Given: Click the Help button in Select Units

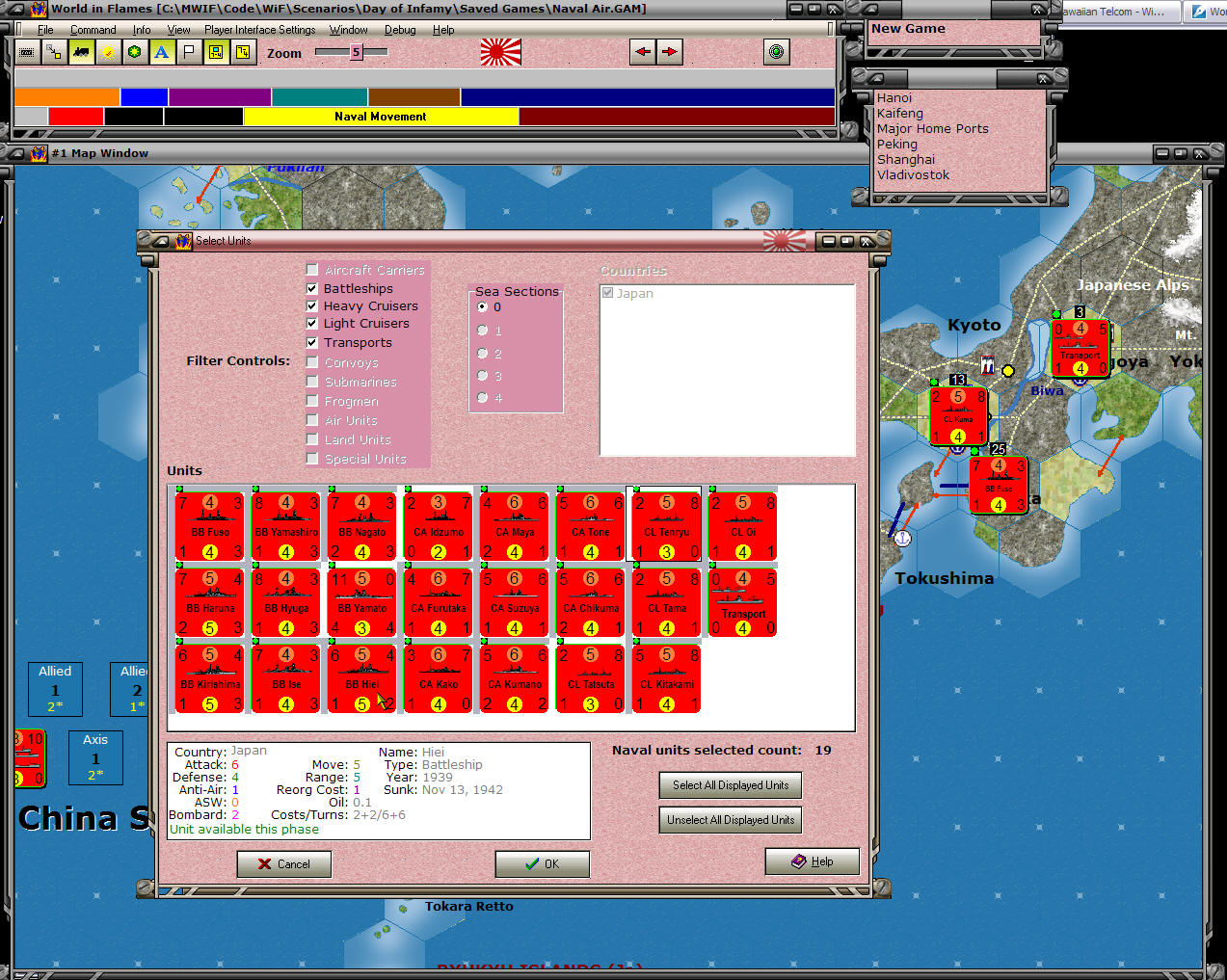Looking at the screenshot, I should pos(812,861).
